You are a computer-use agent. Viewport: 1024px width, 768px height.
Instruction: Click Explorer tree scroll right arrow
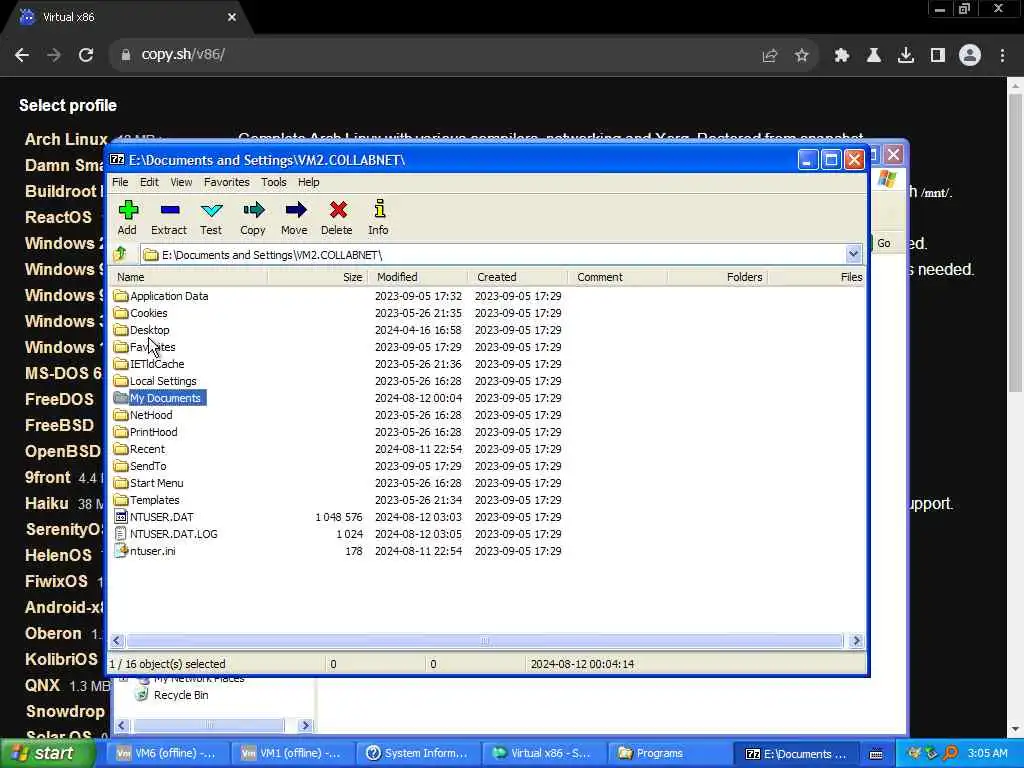(305, 725)
